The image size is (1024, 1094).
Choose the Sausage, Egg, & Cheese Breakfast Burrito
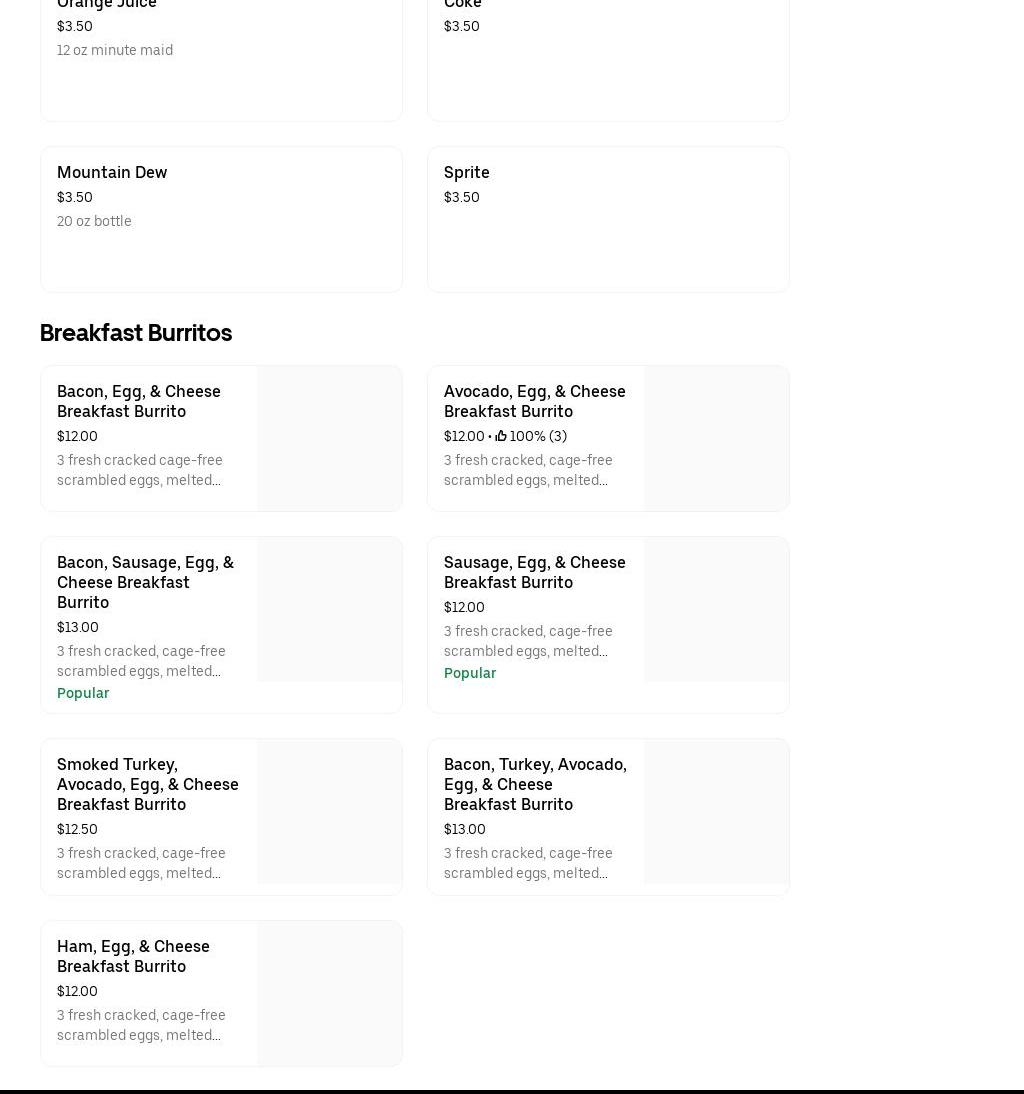[534, 572]
